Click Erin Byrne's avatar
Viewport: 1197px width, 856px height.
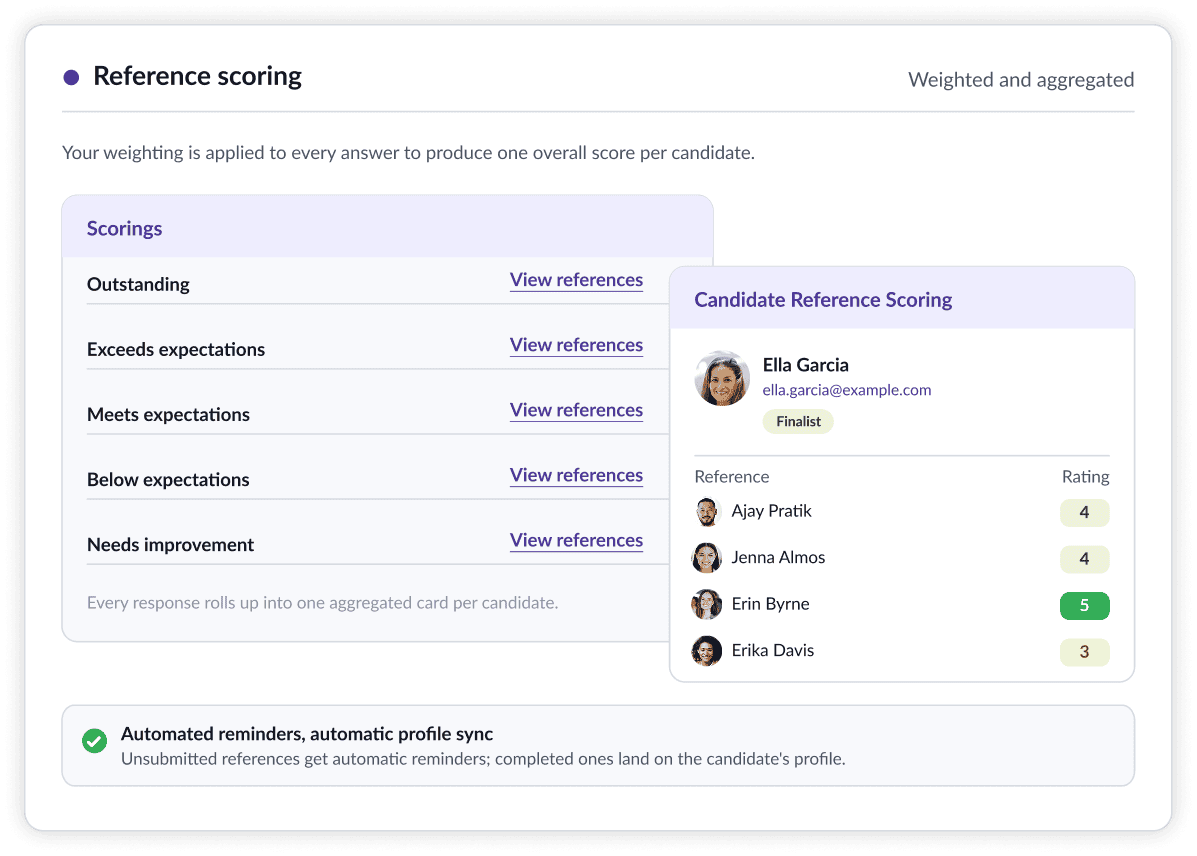click(707, 605)
